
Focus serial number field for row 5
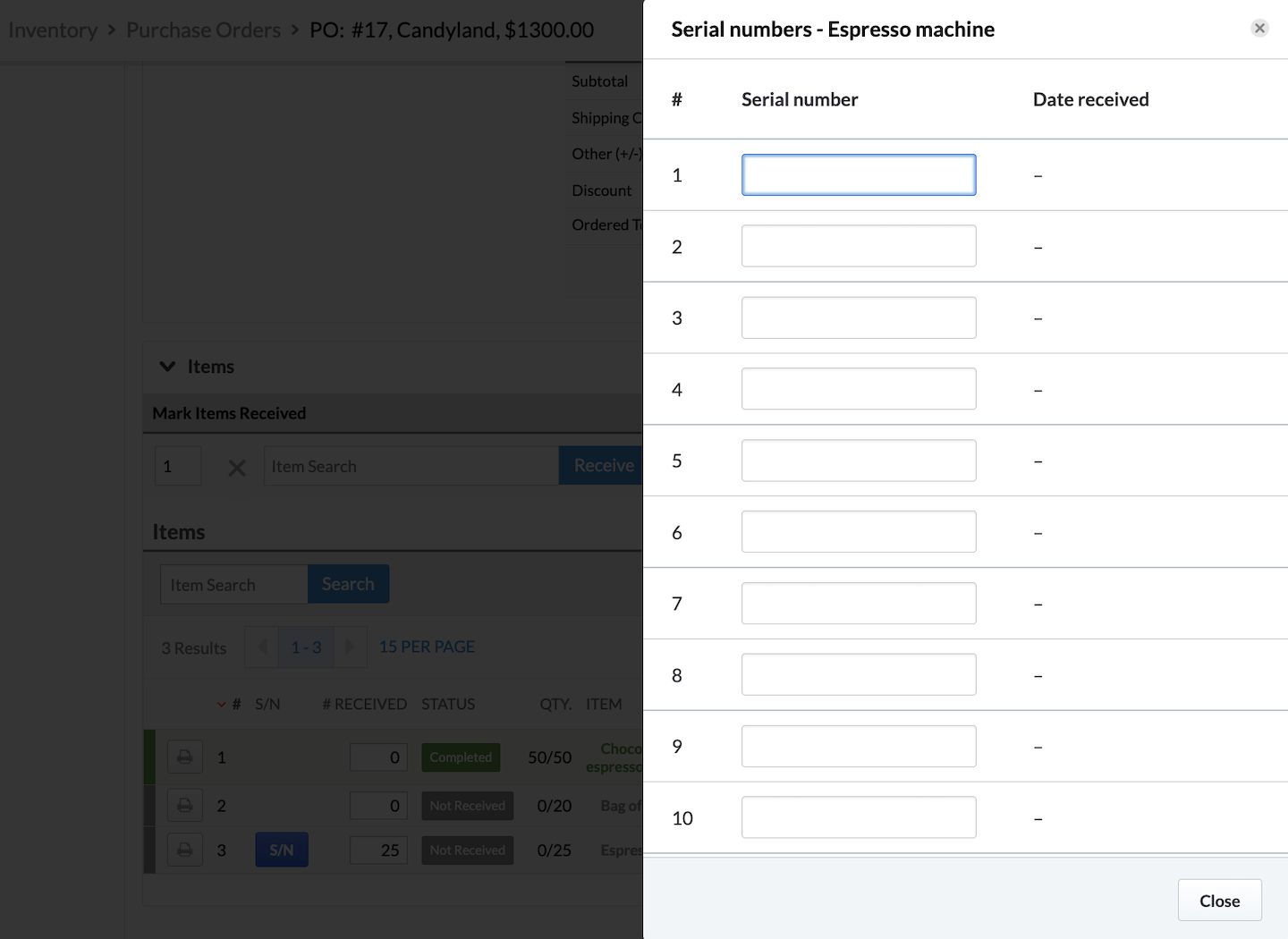tap(858, 461)
